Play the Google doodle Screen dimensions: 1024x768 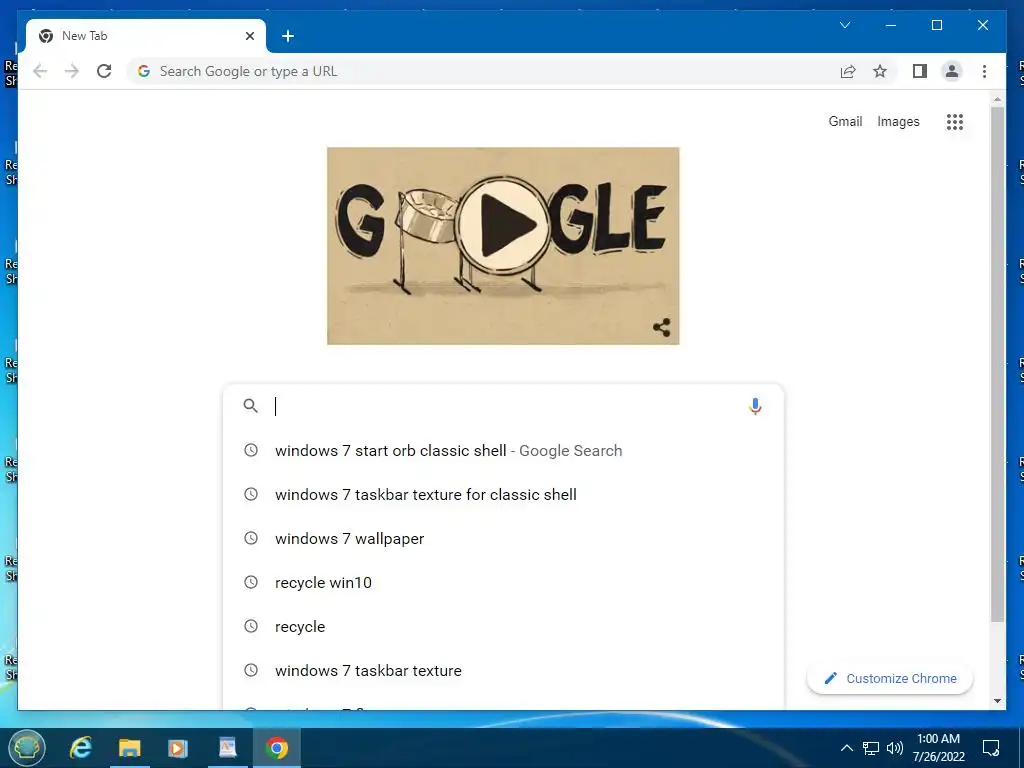(504, 225)
